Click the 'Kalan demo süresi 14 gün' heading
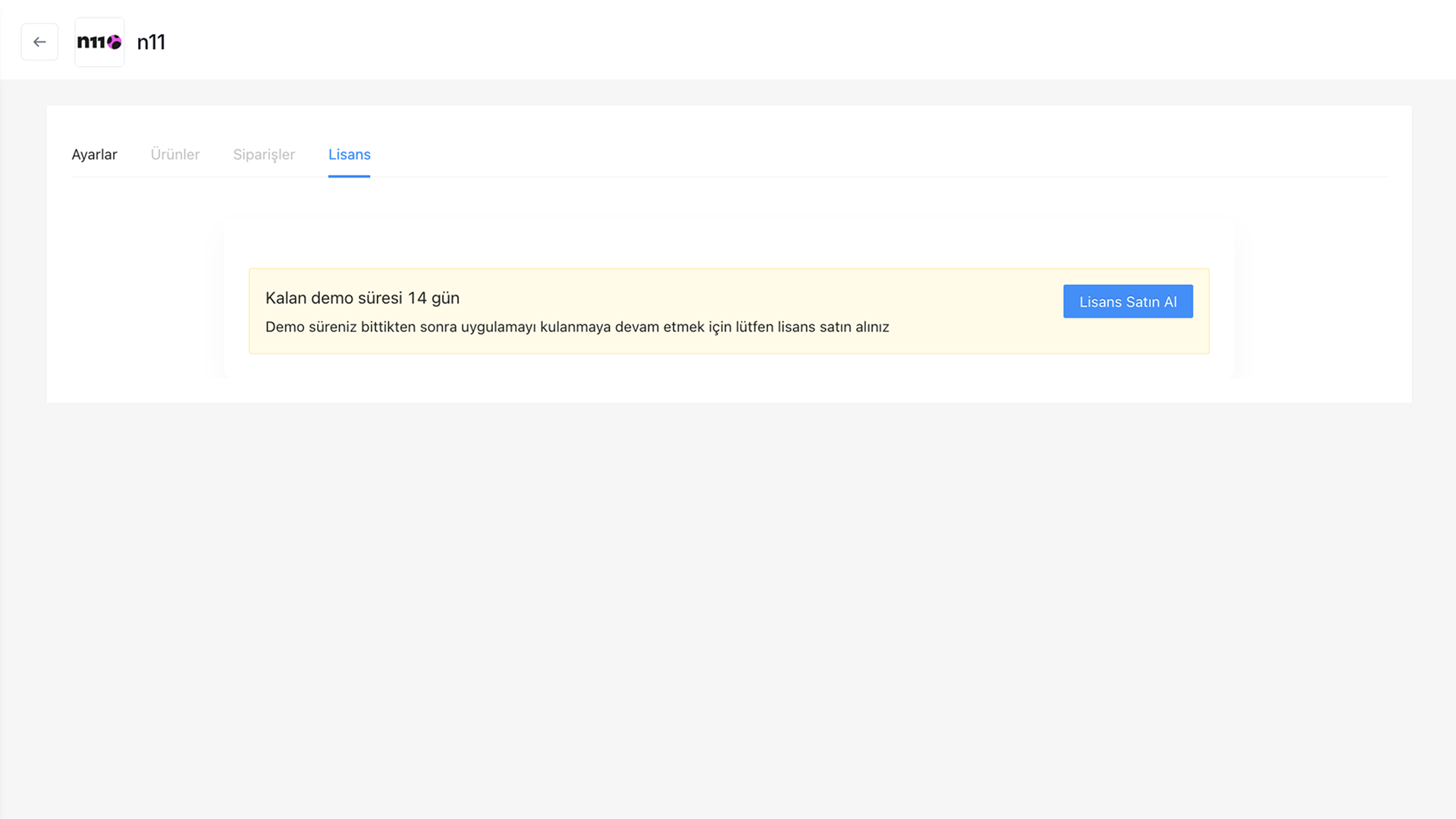1456x819 pixels. point(362,298)
